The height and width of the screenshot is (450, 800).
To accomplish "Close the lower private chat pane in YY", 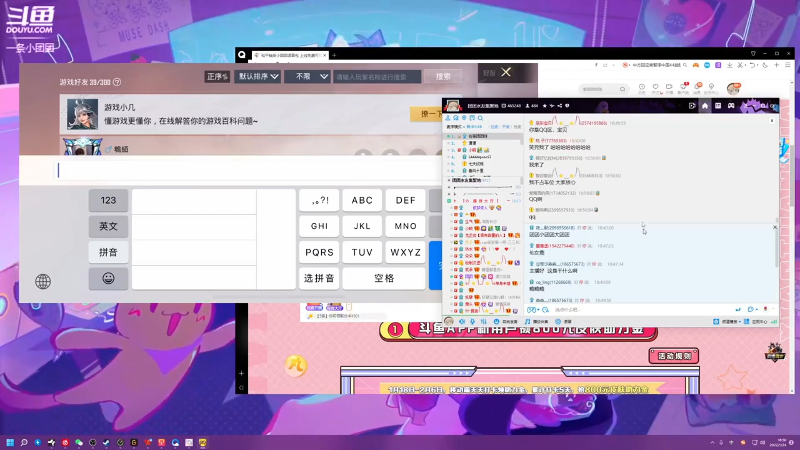I will (x=774, y=227).
